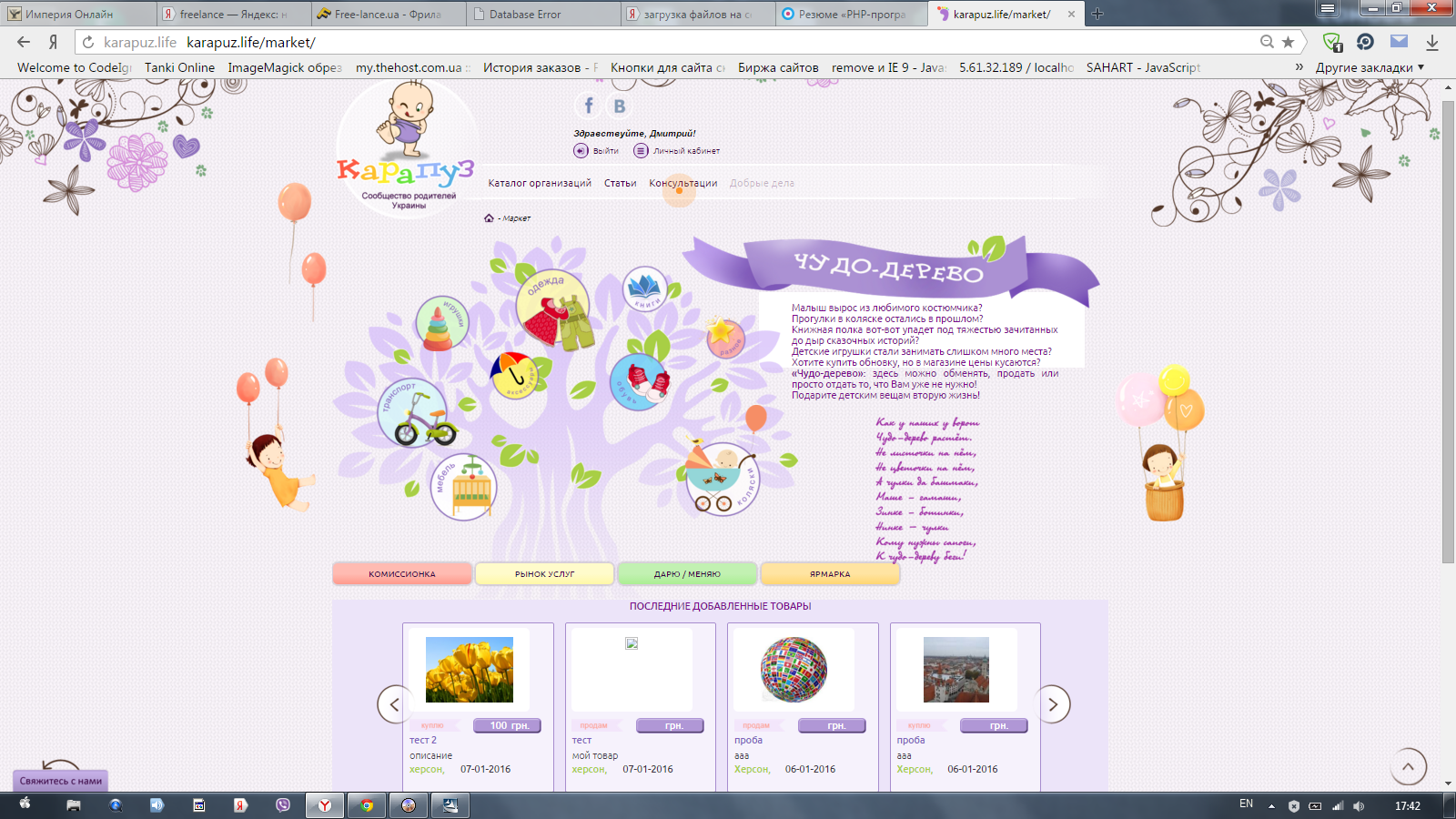Screen dimensions: 1456x819
Task: Switch to freelance — Яндекс tab
Action: coord(233,14)
